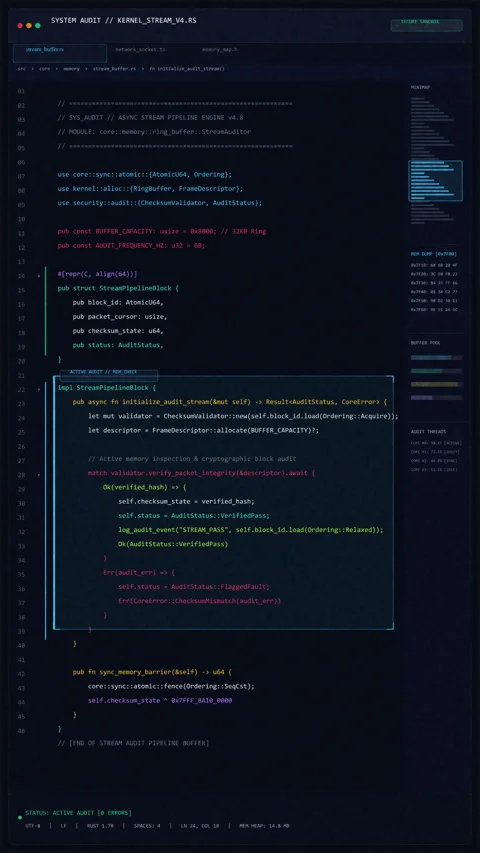Image resolution: width=480 pixels, height=853 pixels.
Task: Select 'stream_buffer.rs' in the breadcrumb path
Action: (x=114, y=69)
